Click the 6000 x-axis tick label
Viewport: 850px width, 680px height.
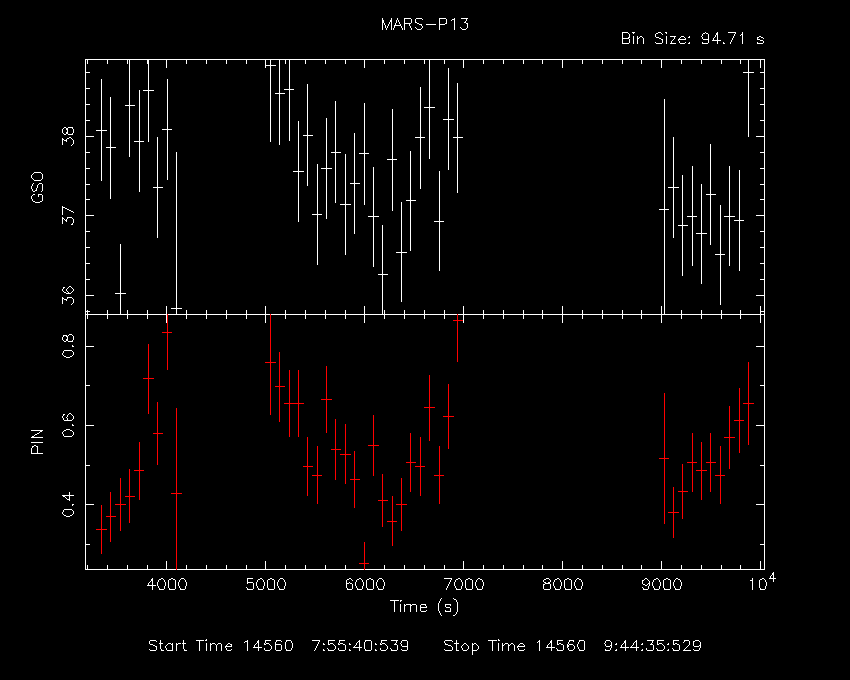click(x=364, y=585)
